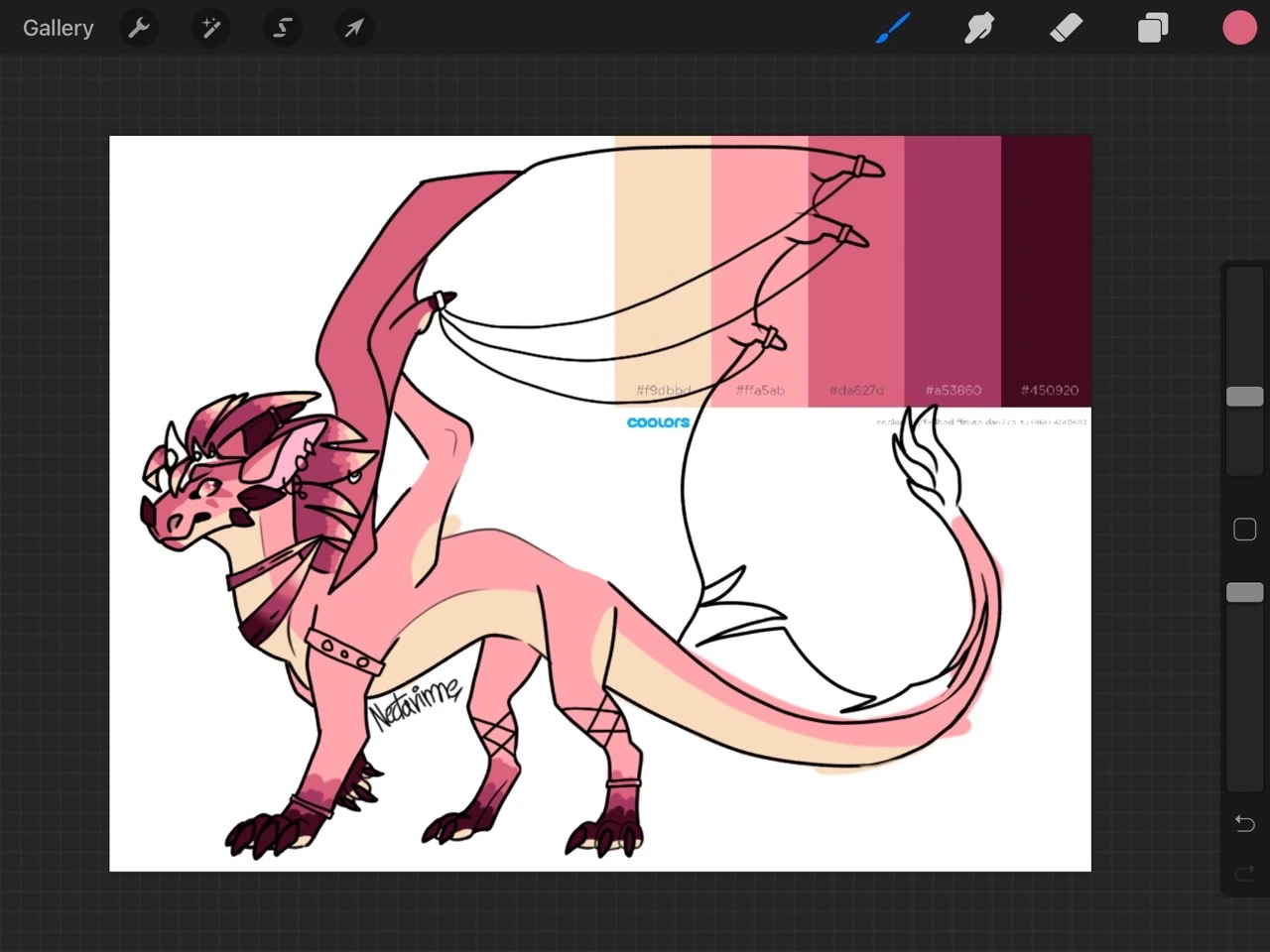1270x952 pixels.
Task: Tap the Coolors watermark on the artwork
Action: (658, 421)
